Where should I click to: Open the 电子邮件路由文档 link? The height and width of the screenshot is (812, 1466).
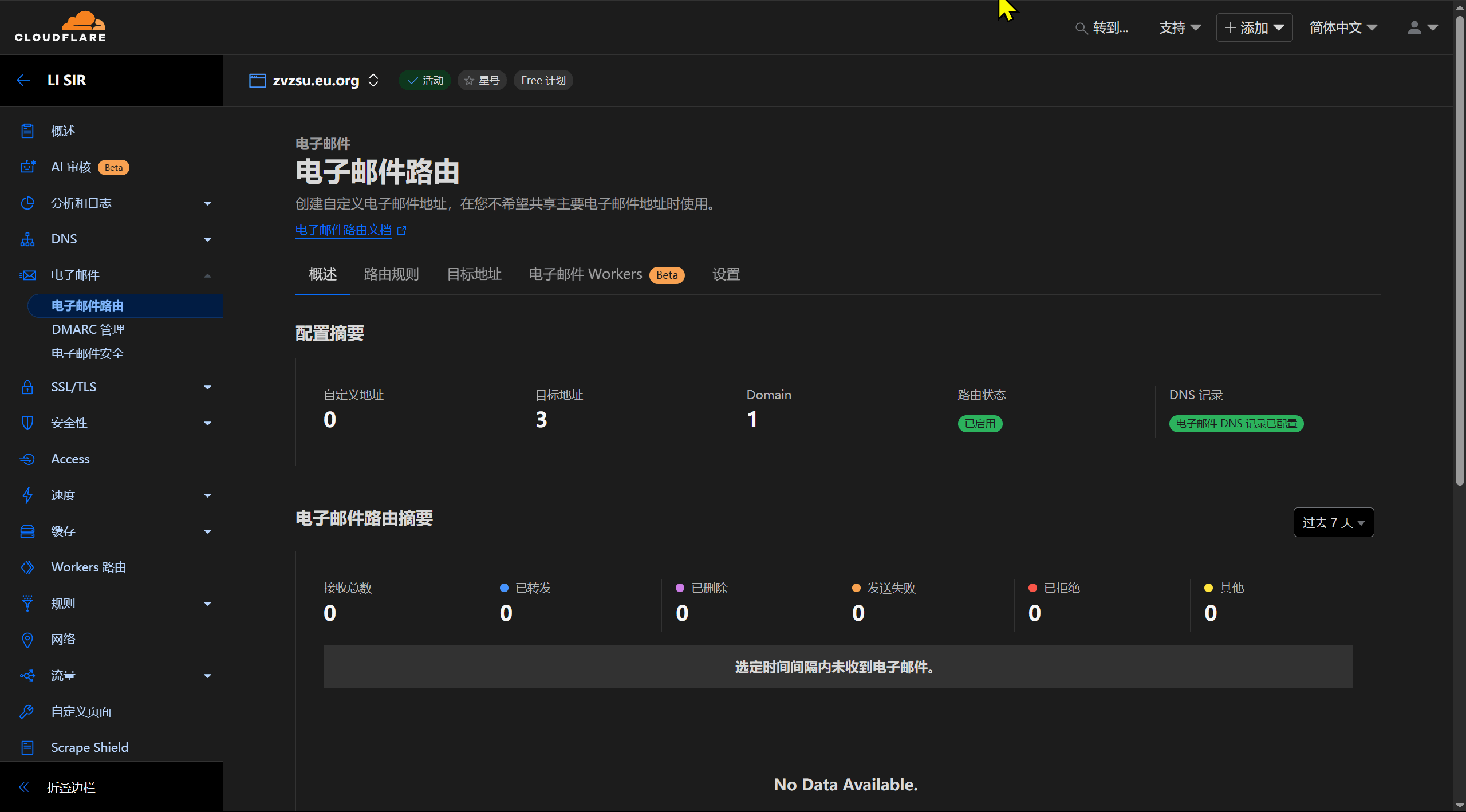(344, 230)
